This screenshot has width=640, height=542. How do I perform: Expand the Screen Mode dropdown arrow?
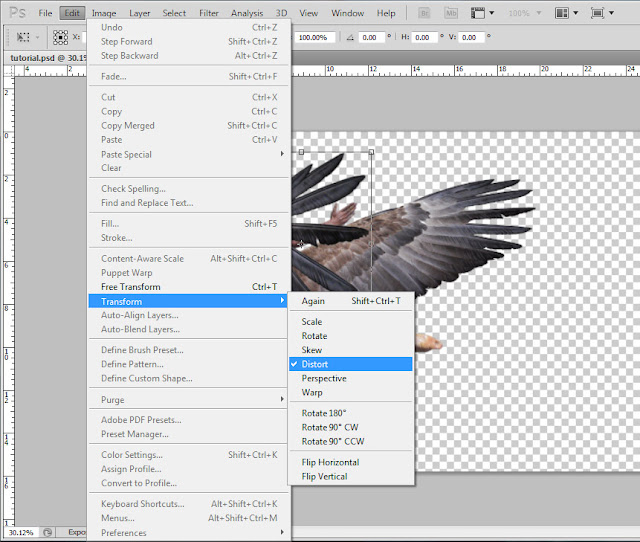point(611,13)
